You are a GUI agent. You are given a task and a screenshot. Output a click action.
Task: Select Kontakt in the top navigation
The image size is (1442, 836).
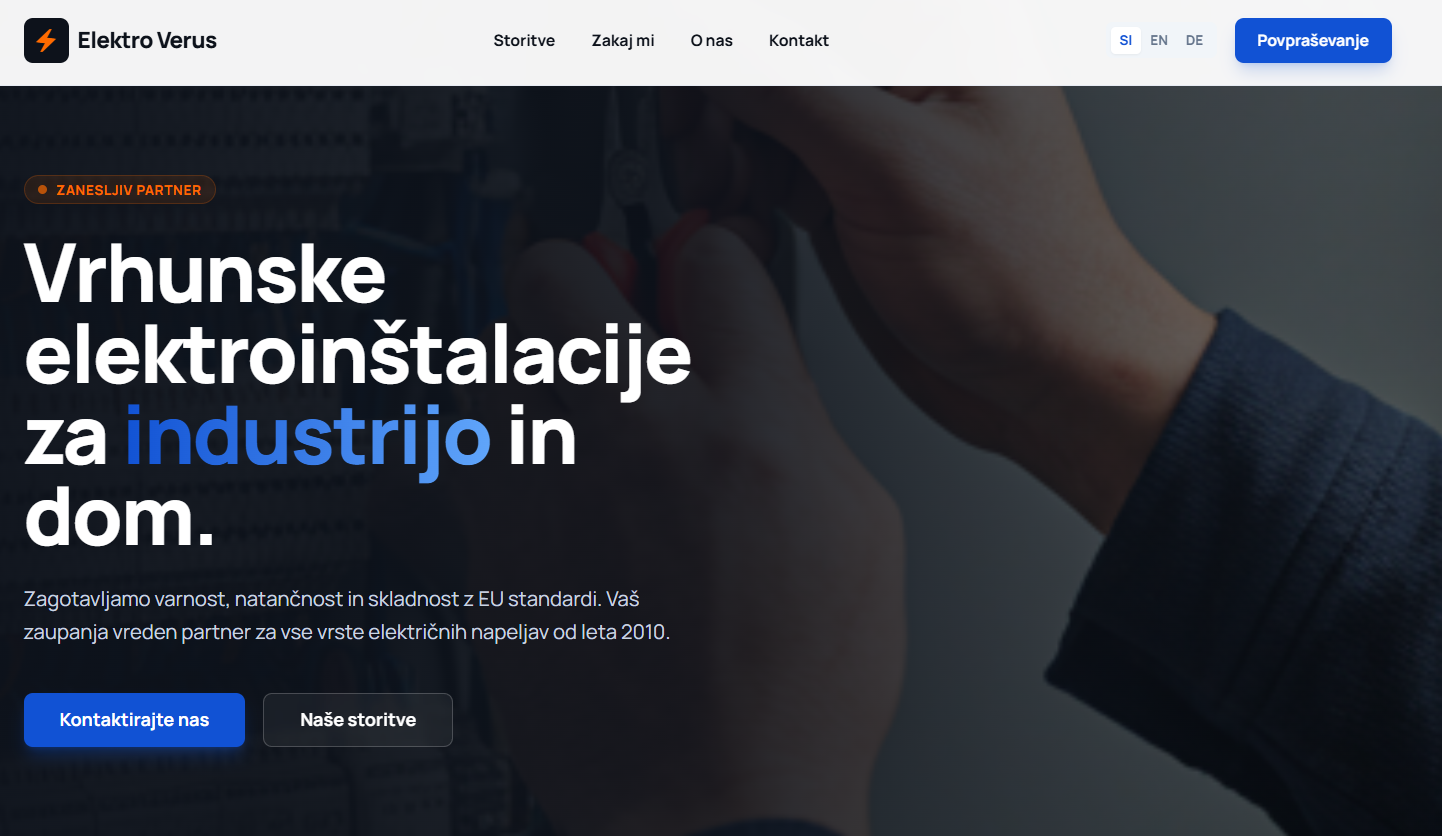pos(798,41)
